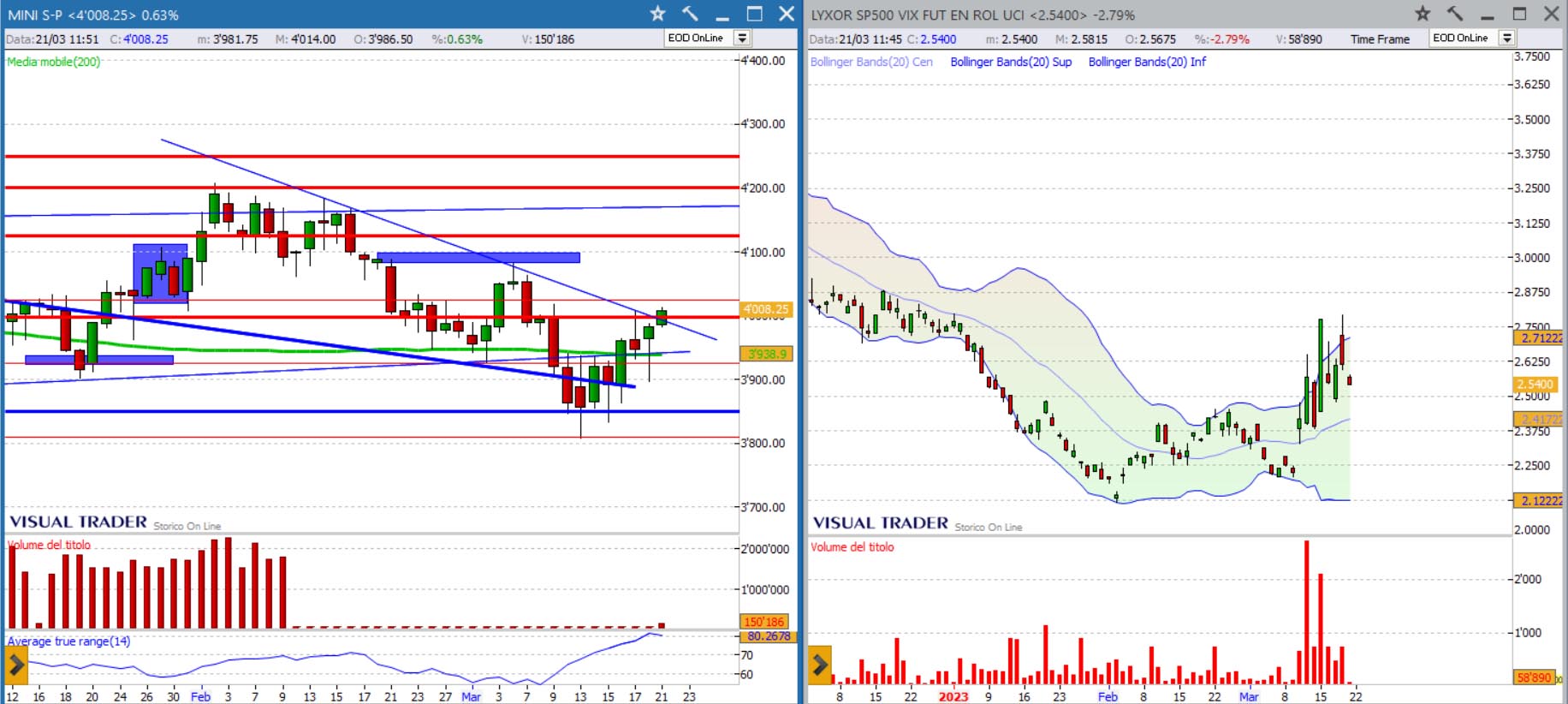Click the blue square drawn around late-January candles
1568x704 pixels.
[x=160, y=273]
